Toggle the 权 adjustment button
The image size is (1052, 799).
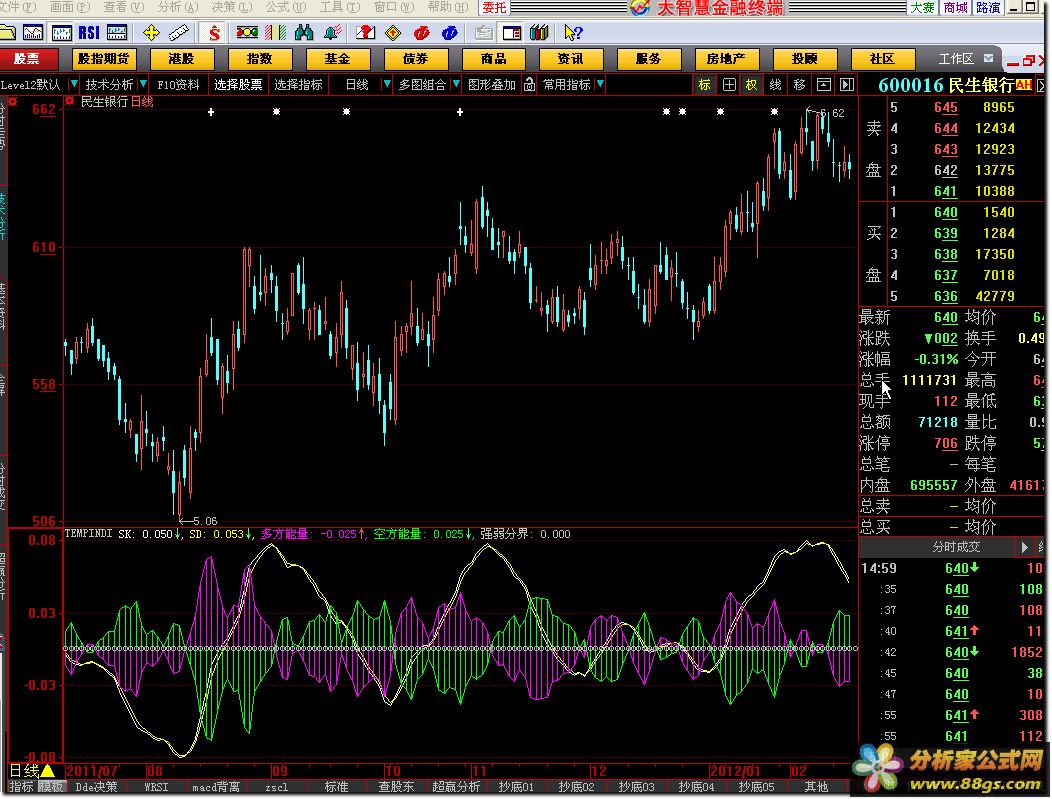pos(751,85)
